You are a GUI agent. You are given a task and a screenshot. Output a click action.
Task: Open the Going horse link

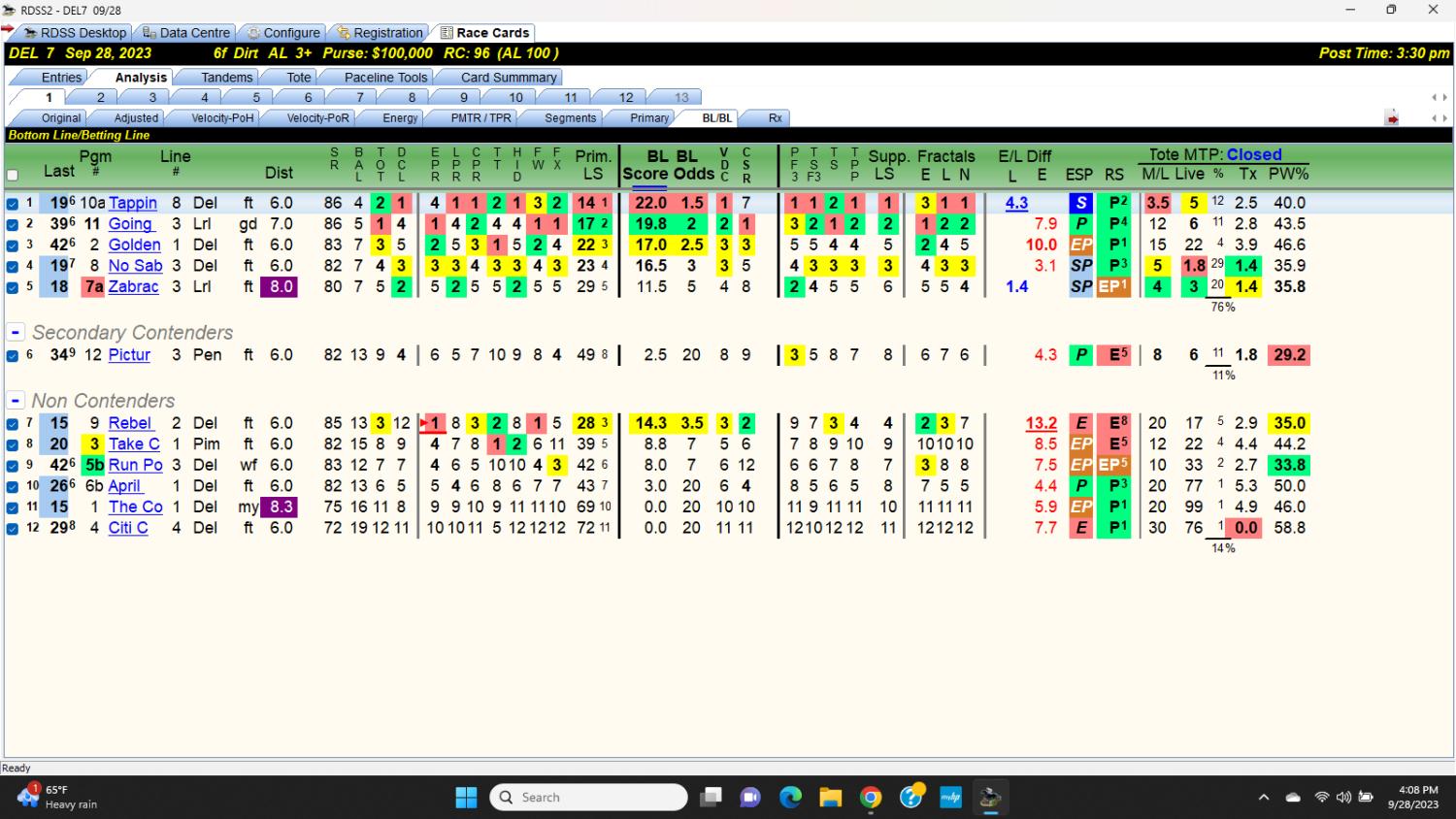[x=130, y=223]
